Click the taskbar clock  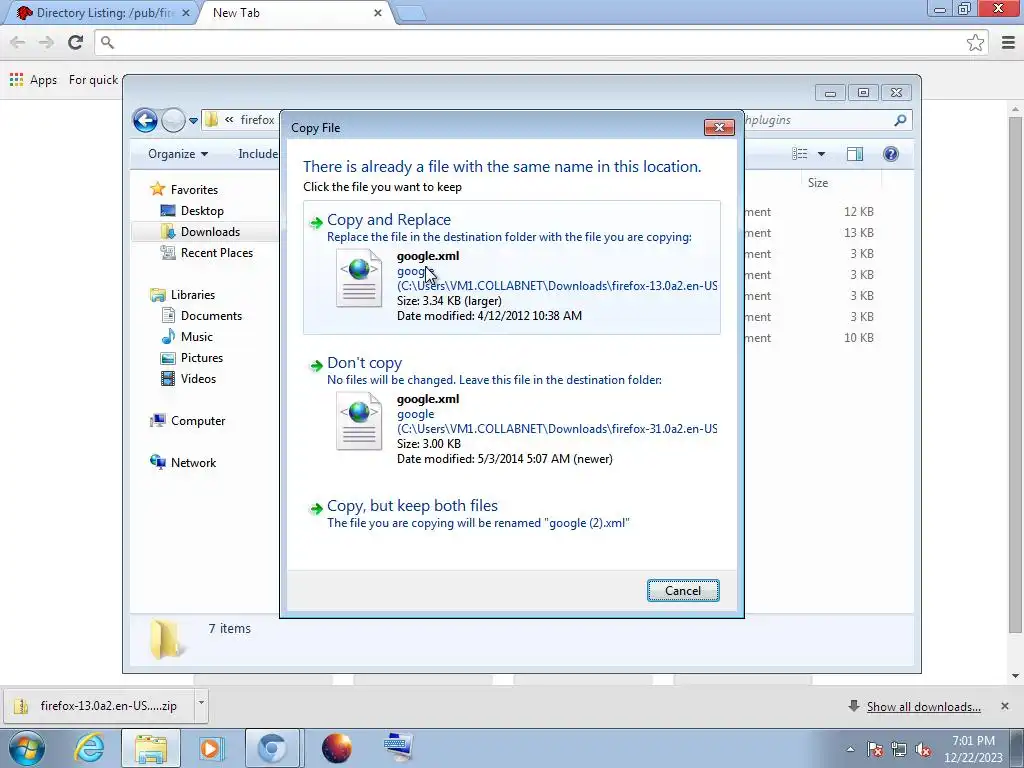tap(973, 749)
